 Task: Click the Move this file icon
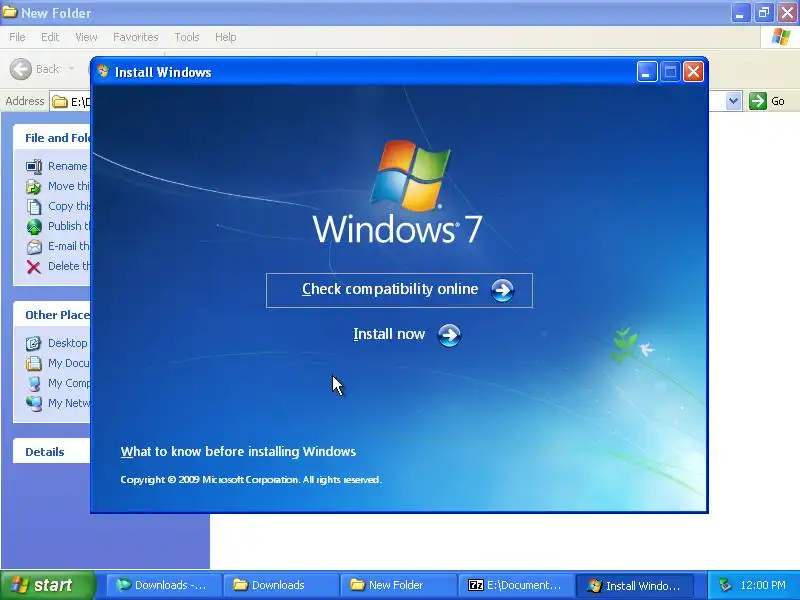pyautogui.click(x=34, y=187)
